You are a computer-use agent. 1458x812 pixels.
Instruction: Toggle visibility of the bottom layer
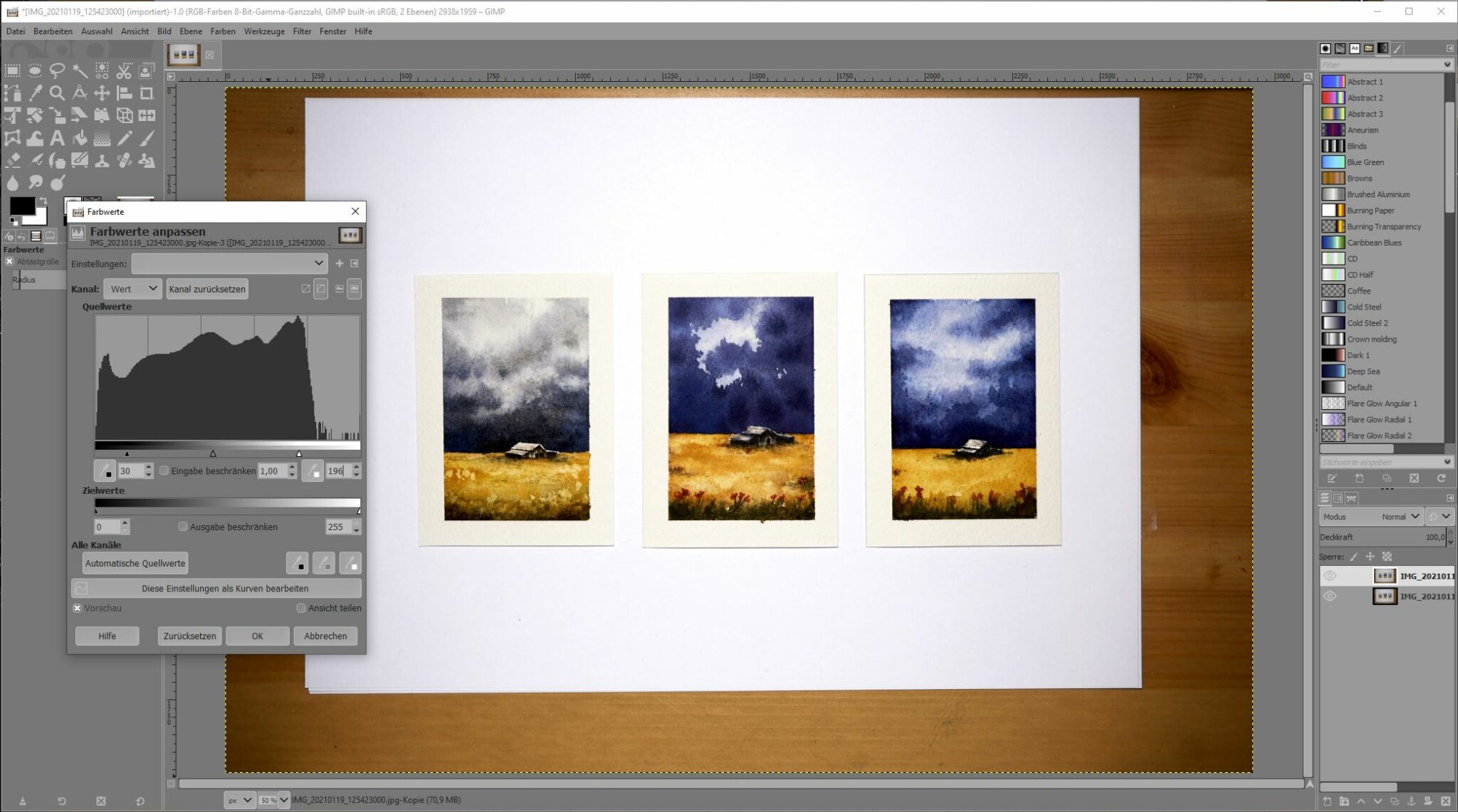pyautogui.click(x=1330, y=596)
